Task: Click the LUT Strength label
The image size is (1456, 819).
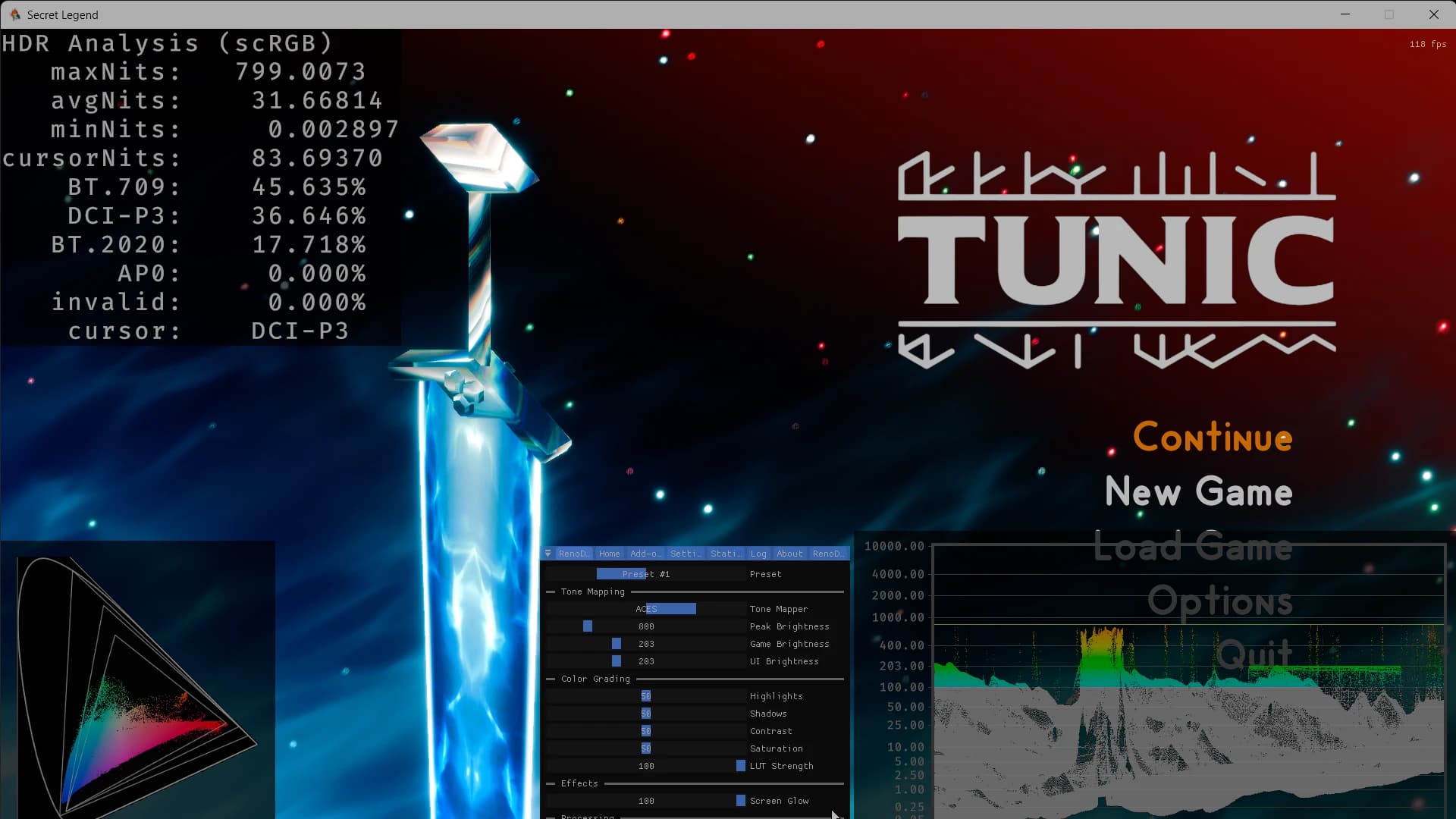Action: tap(781, 766)
